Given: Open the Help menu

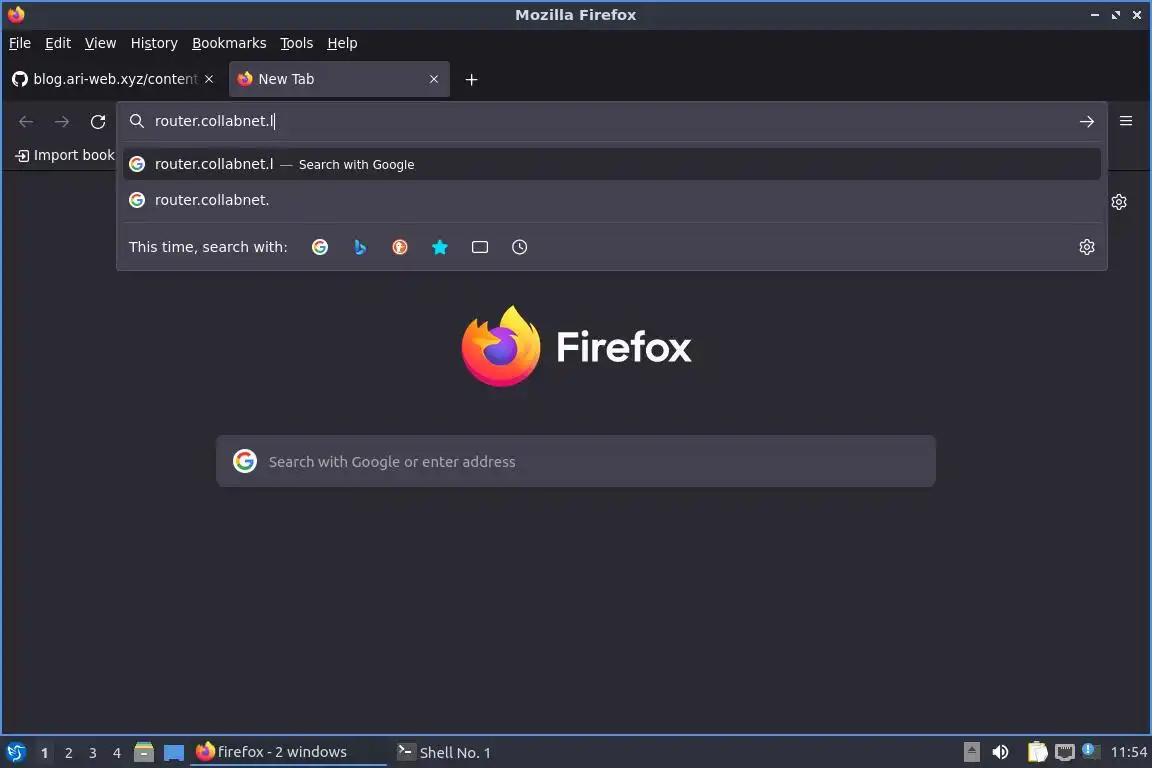Looking at the screenshot, I should point(342,43).
